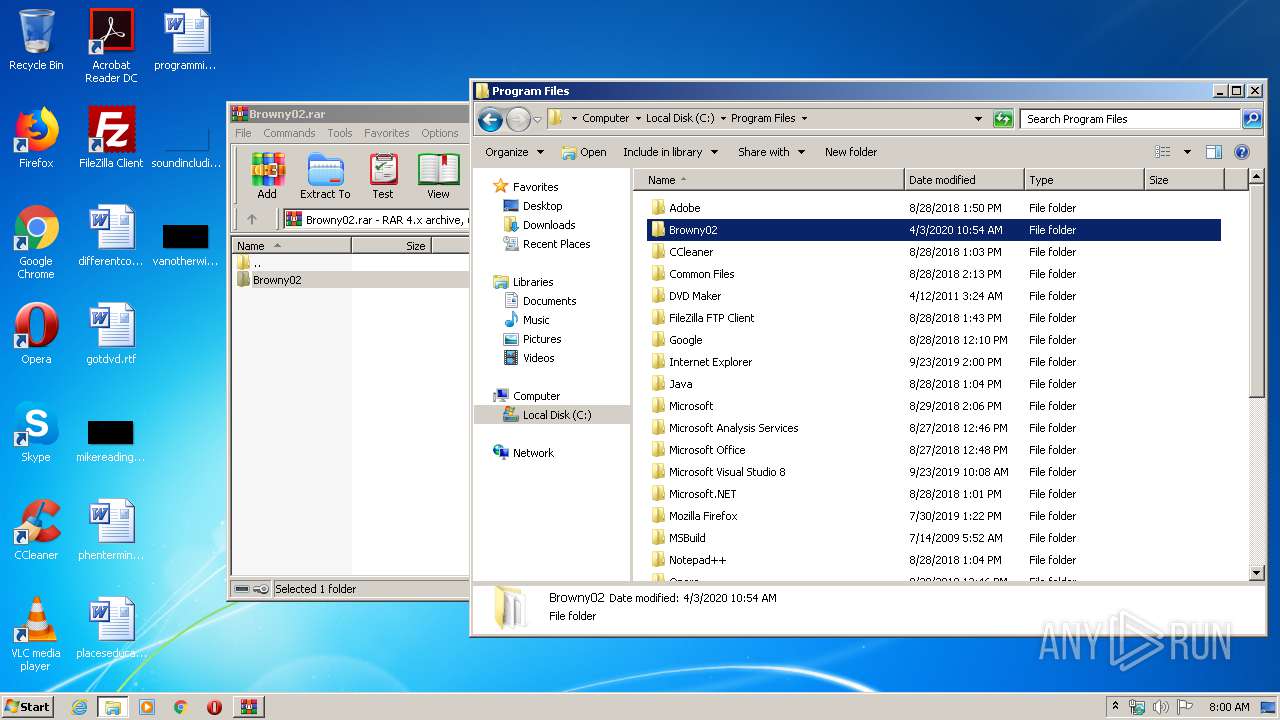Sort WinRAR list by Name column
This screenshot has width=1280, height=720.
click(291, 245)
